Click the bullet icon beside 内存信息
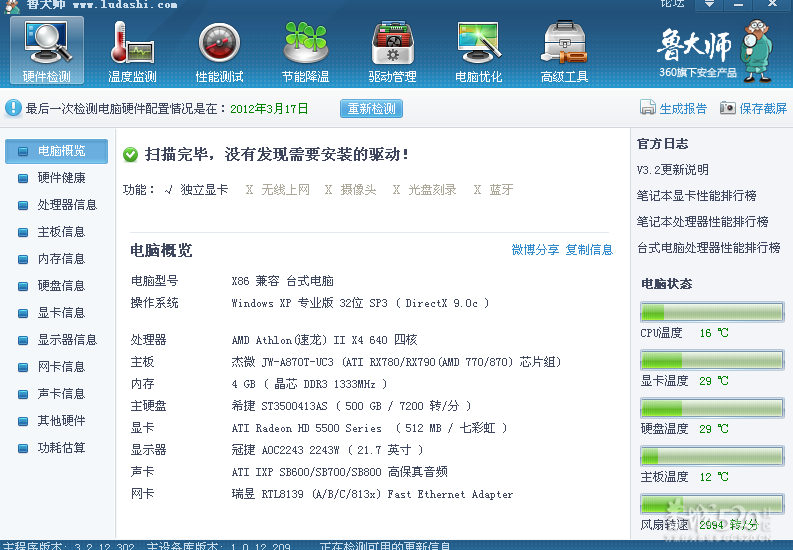 [23, 259]
